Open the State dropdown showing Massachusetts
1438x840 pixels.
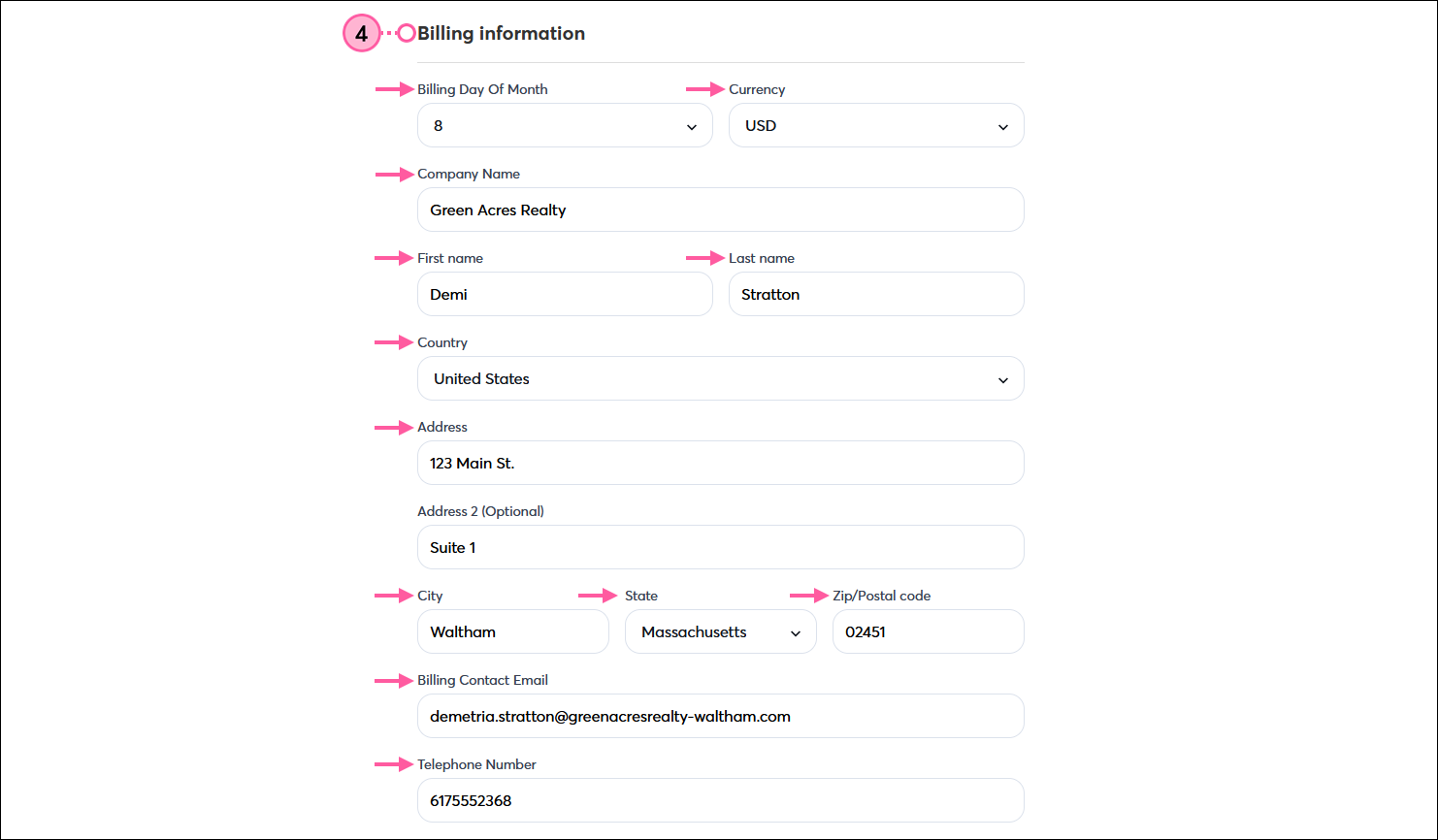720,631
